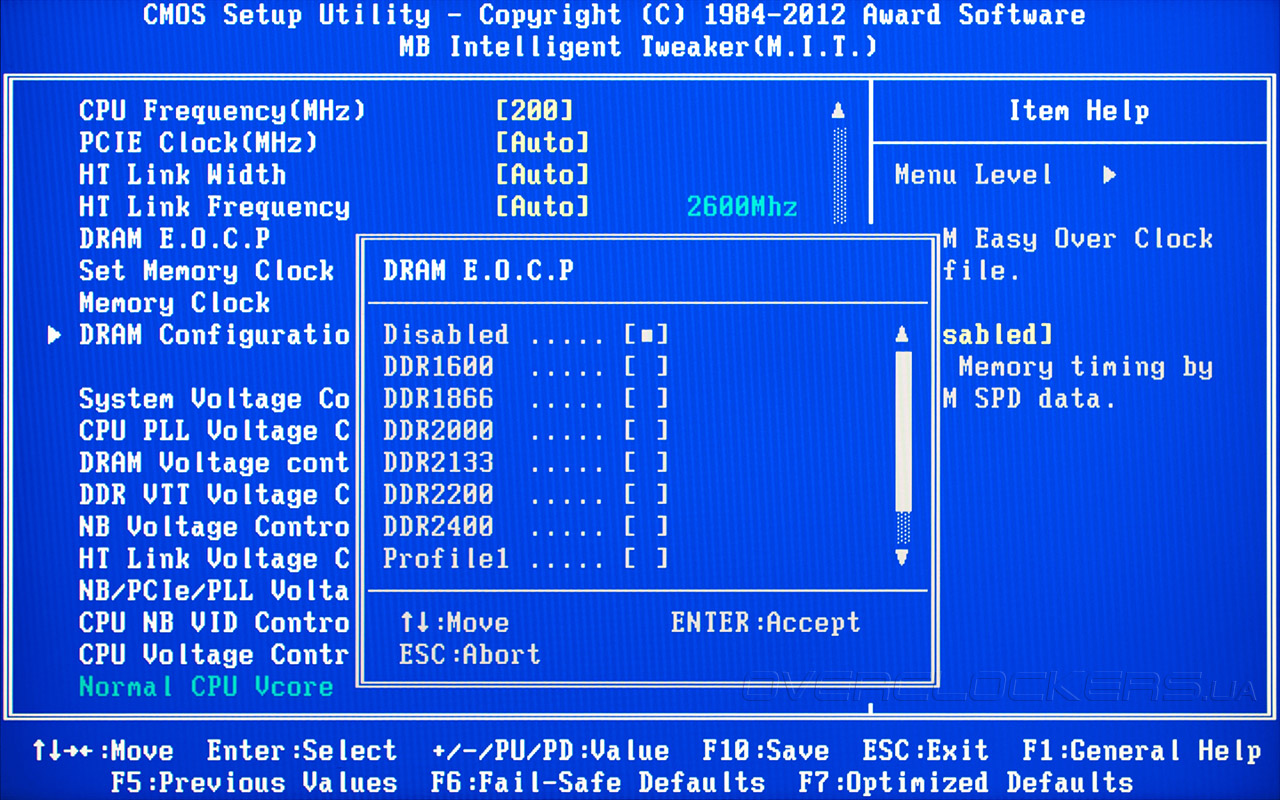1280x800 pixels.
Task: Click the Normal CPU Vcore label
Action: [x=207, y=687]
